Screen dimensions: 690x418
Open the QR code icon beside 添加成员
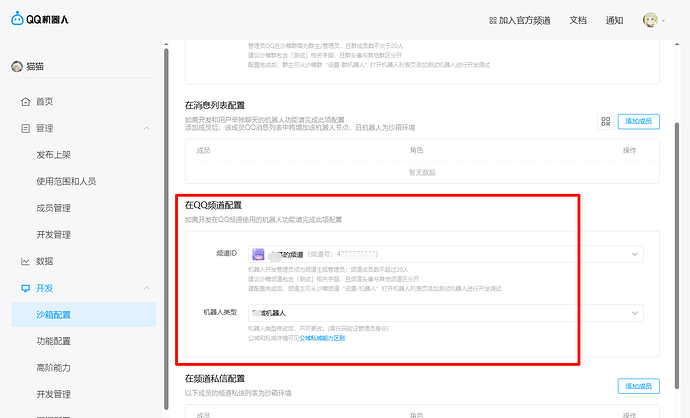[605, 121]
